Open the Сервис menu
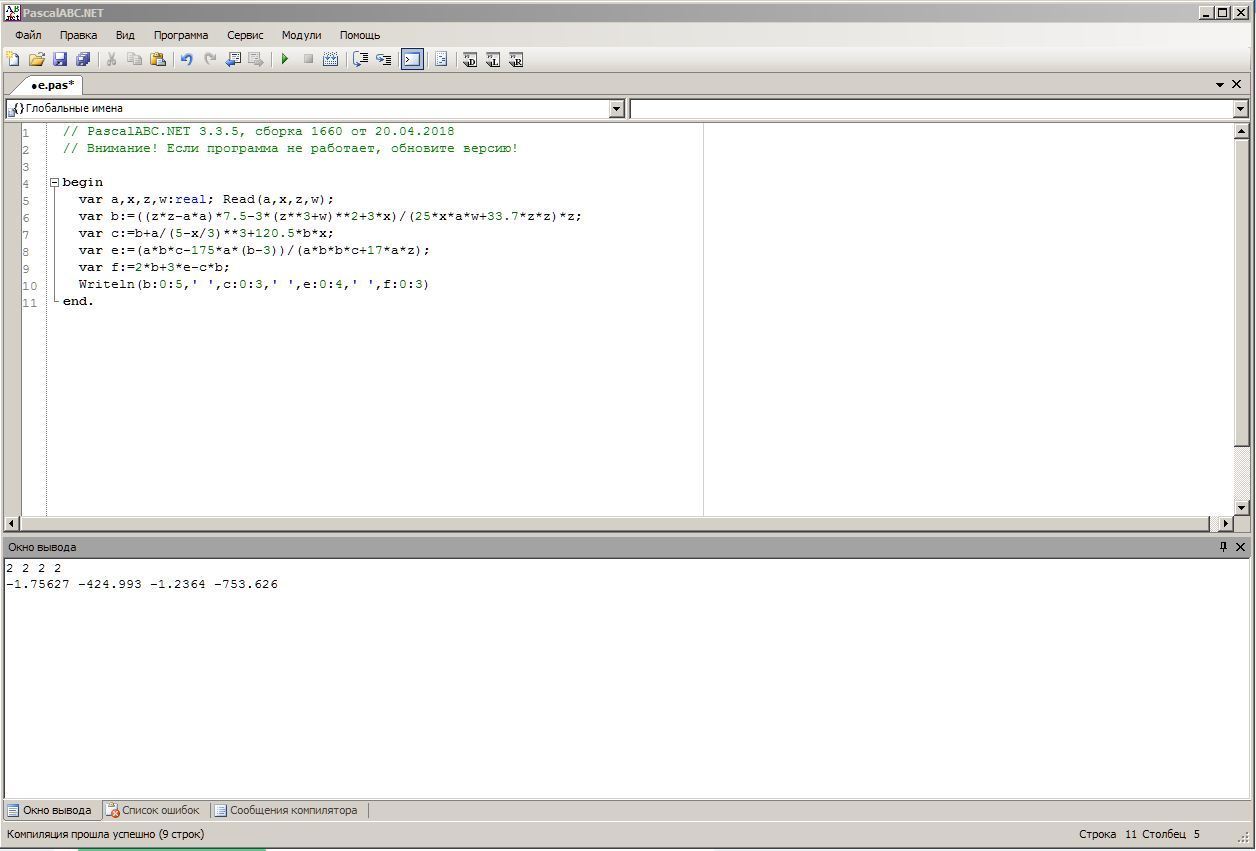The width and height of the screenshot is (1256, 851). point(245,35)
